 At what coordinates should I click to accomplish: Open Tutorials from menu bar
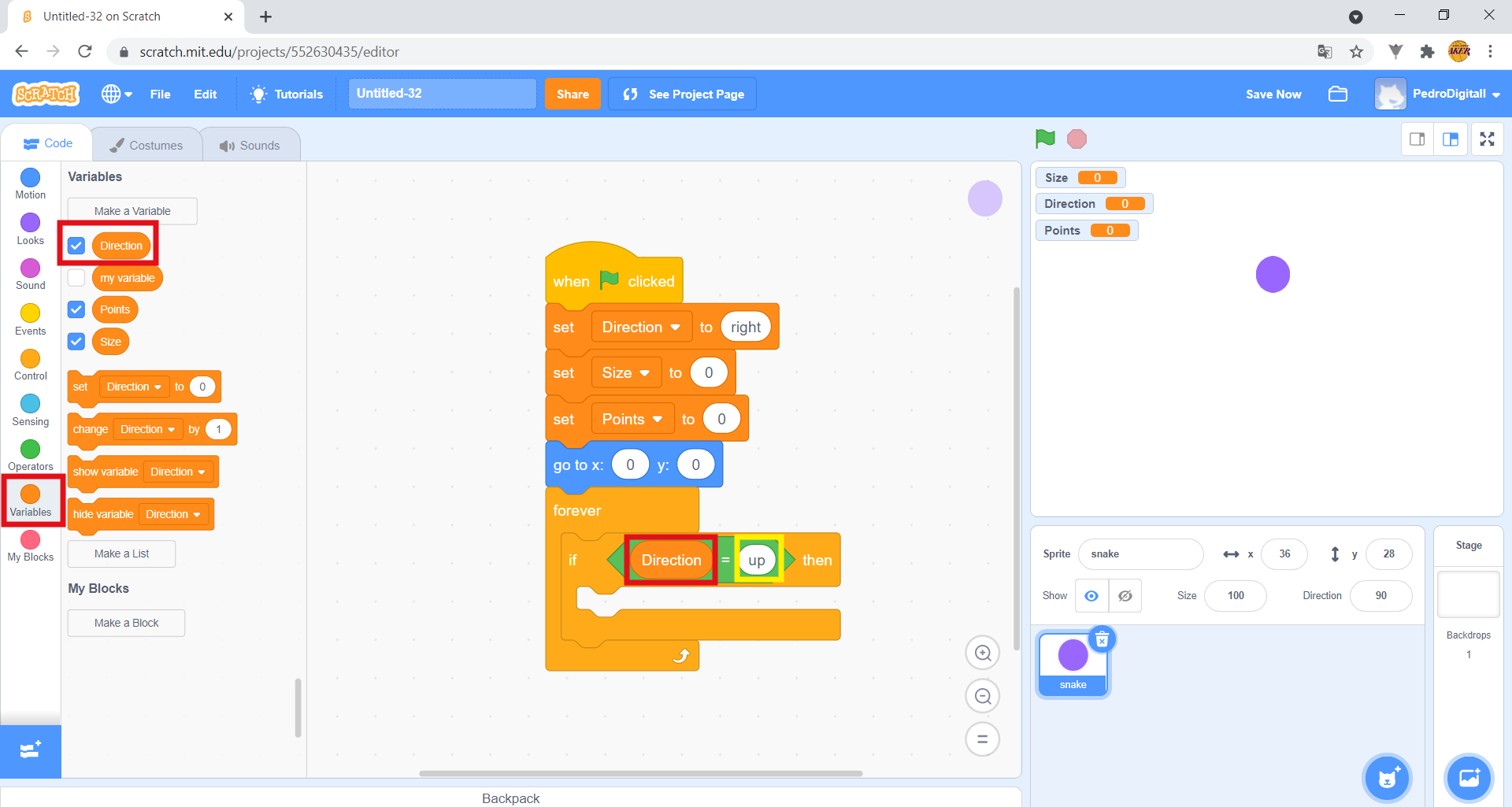coord(287,94)
